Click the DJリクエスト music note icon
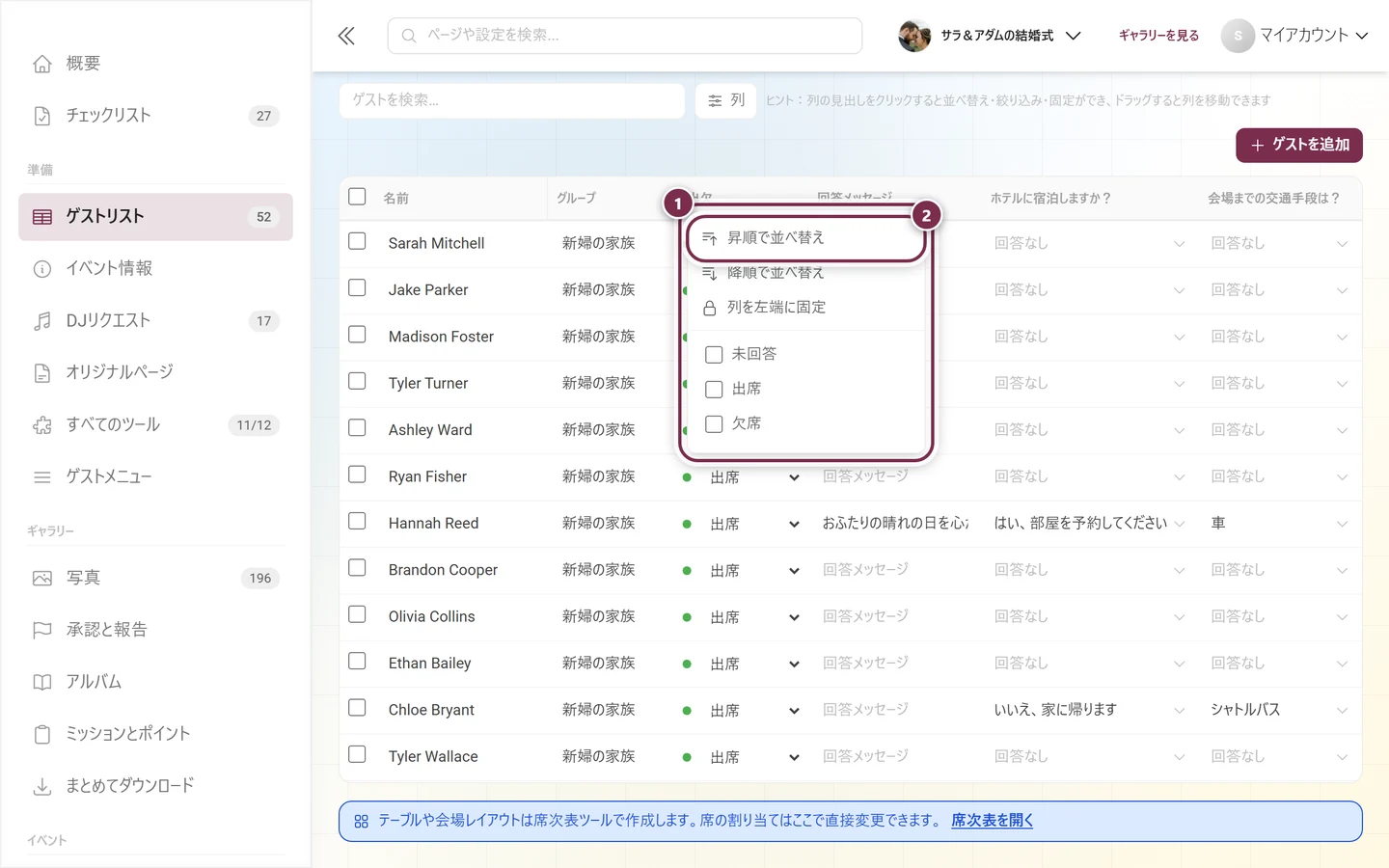This screenshot has width=1389, height=868. pyautogui.click(x=42, y=321)
